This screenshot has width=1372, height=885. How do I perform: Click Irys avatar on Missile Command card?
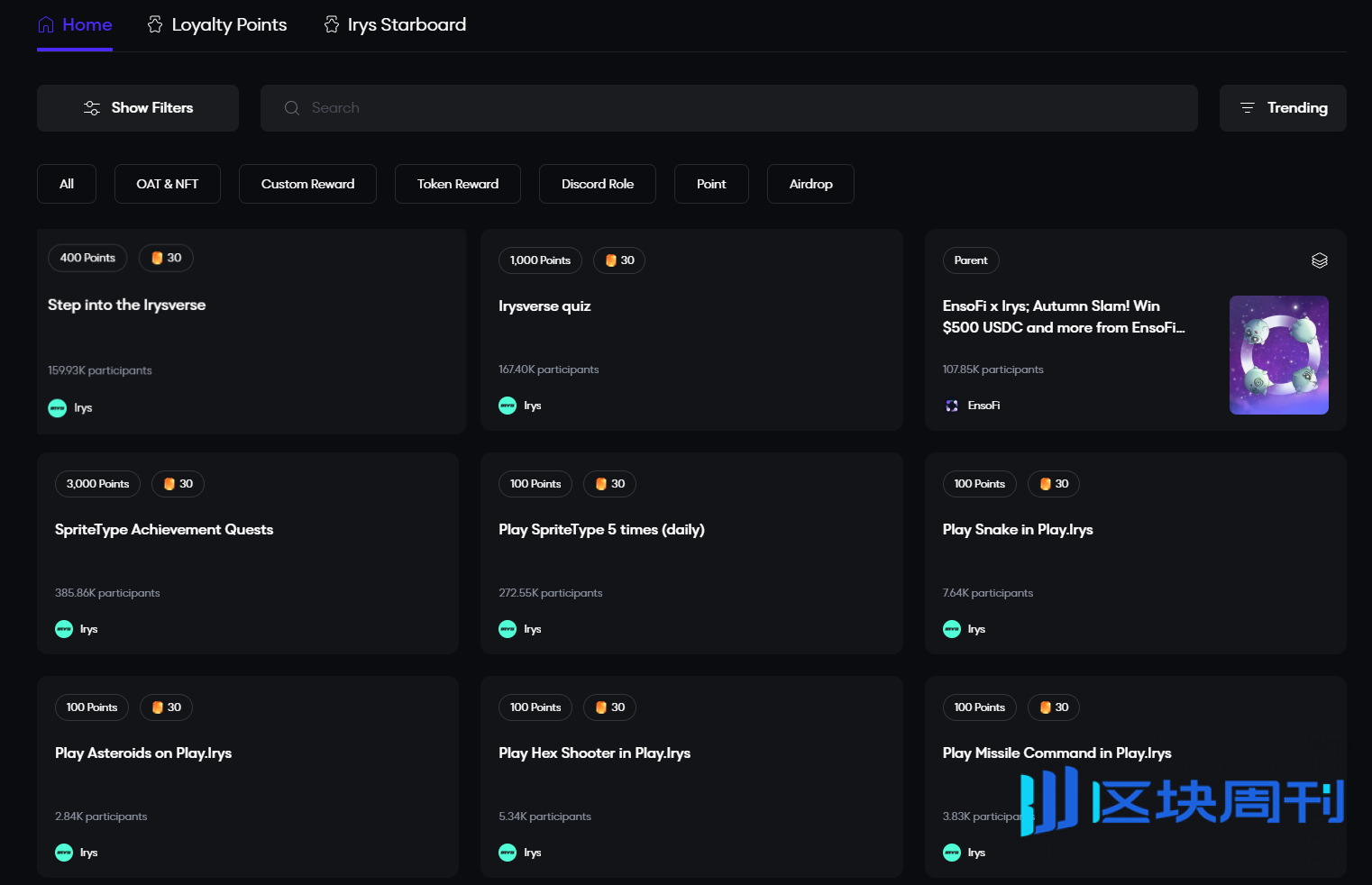(x=952, y=853)
